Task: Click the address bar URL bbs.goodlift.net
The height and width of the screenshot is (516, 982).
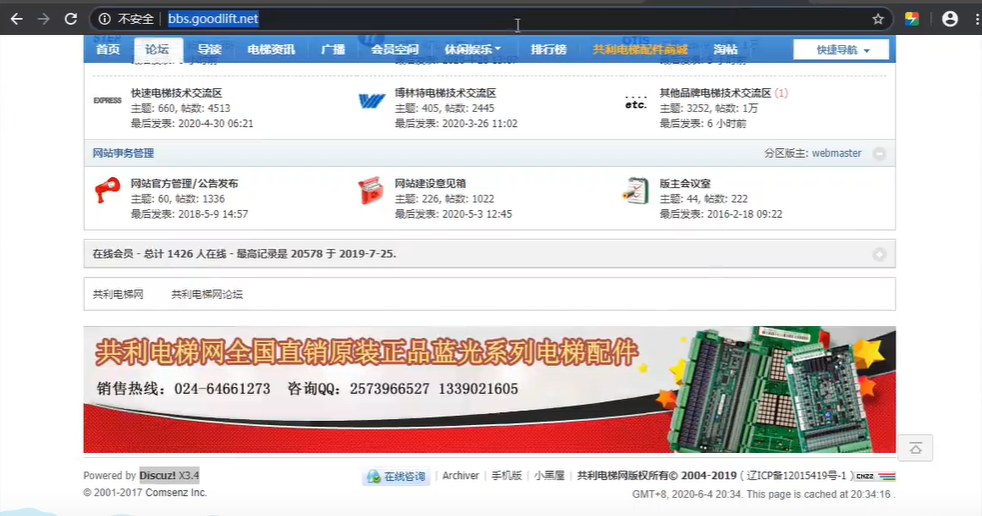Action: coord(213,19)
